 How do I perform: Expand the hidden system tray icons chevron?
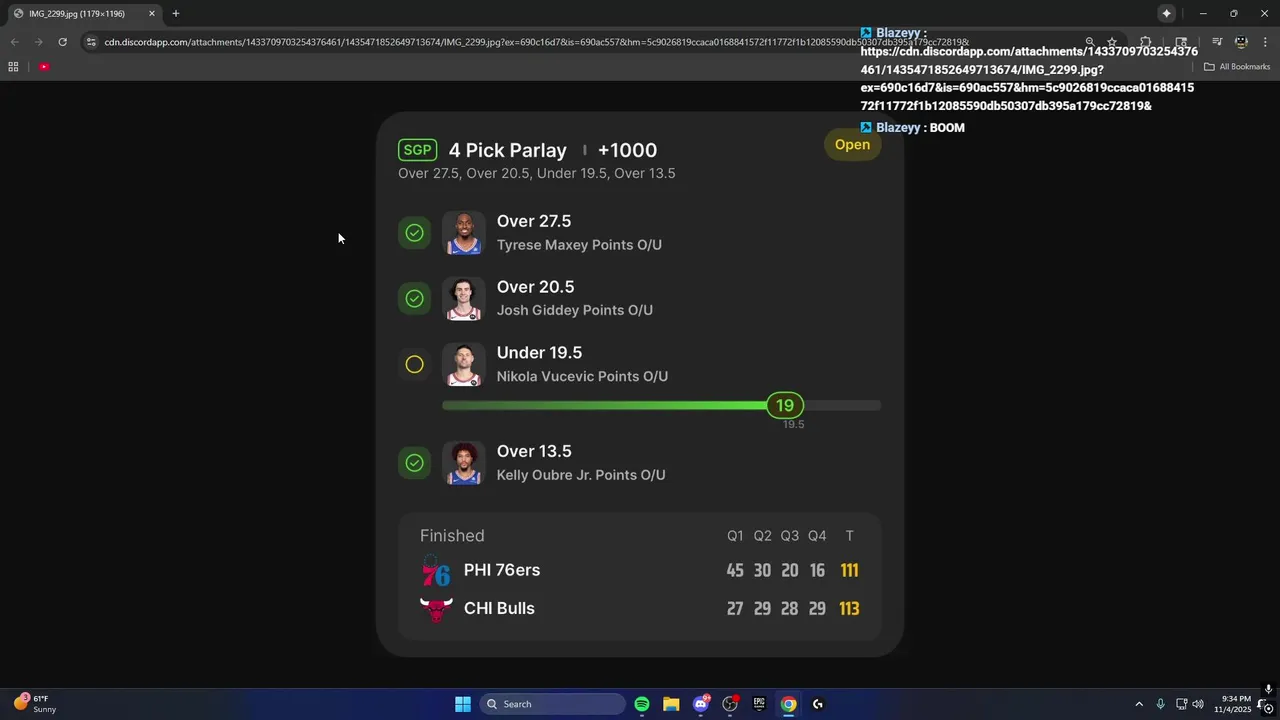1138,704
